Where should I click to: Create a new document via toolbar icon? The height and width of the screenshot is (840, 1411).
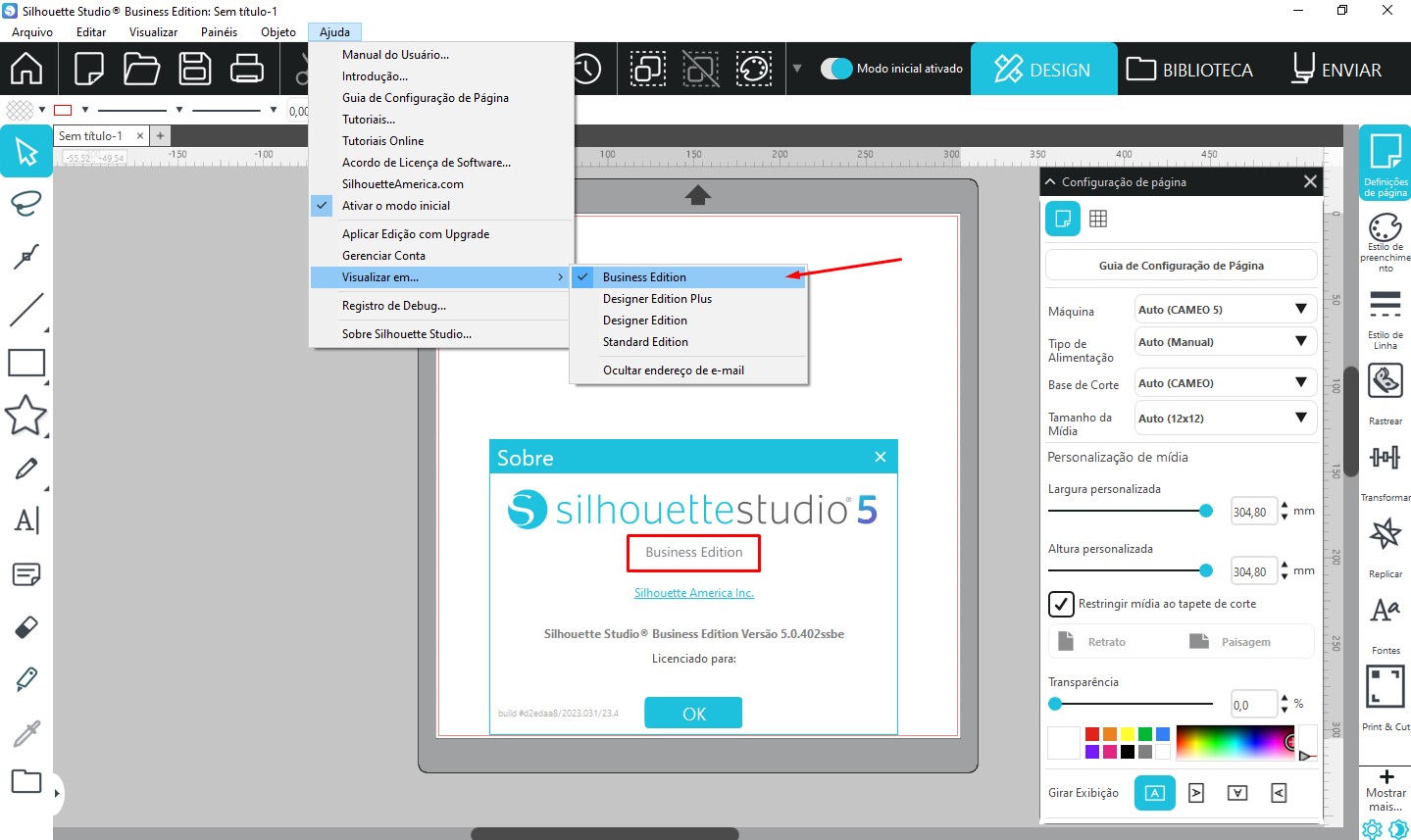pos(89,69)
